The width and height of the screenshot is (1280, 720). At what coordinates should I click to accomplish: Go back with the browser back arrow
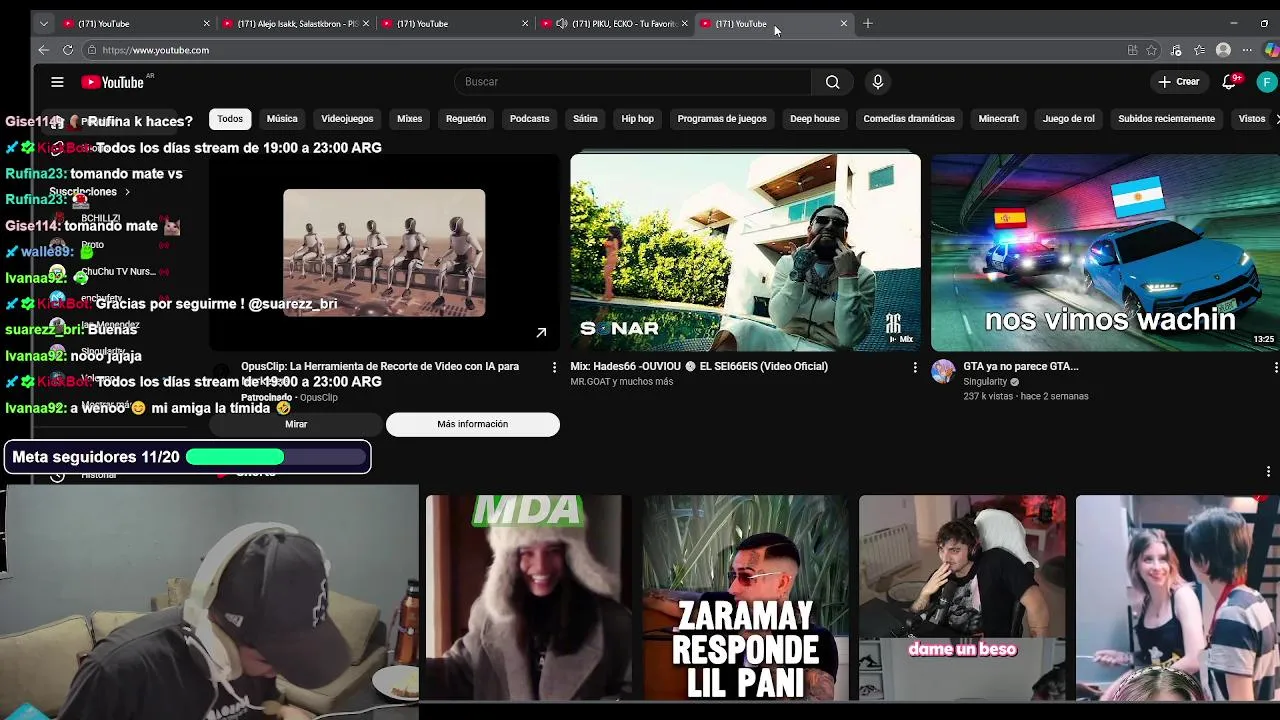click(x=43, y=50)
